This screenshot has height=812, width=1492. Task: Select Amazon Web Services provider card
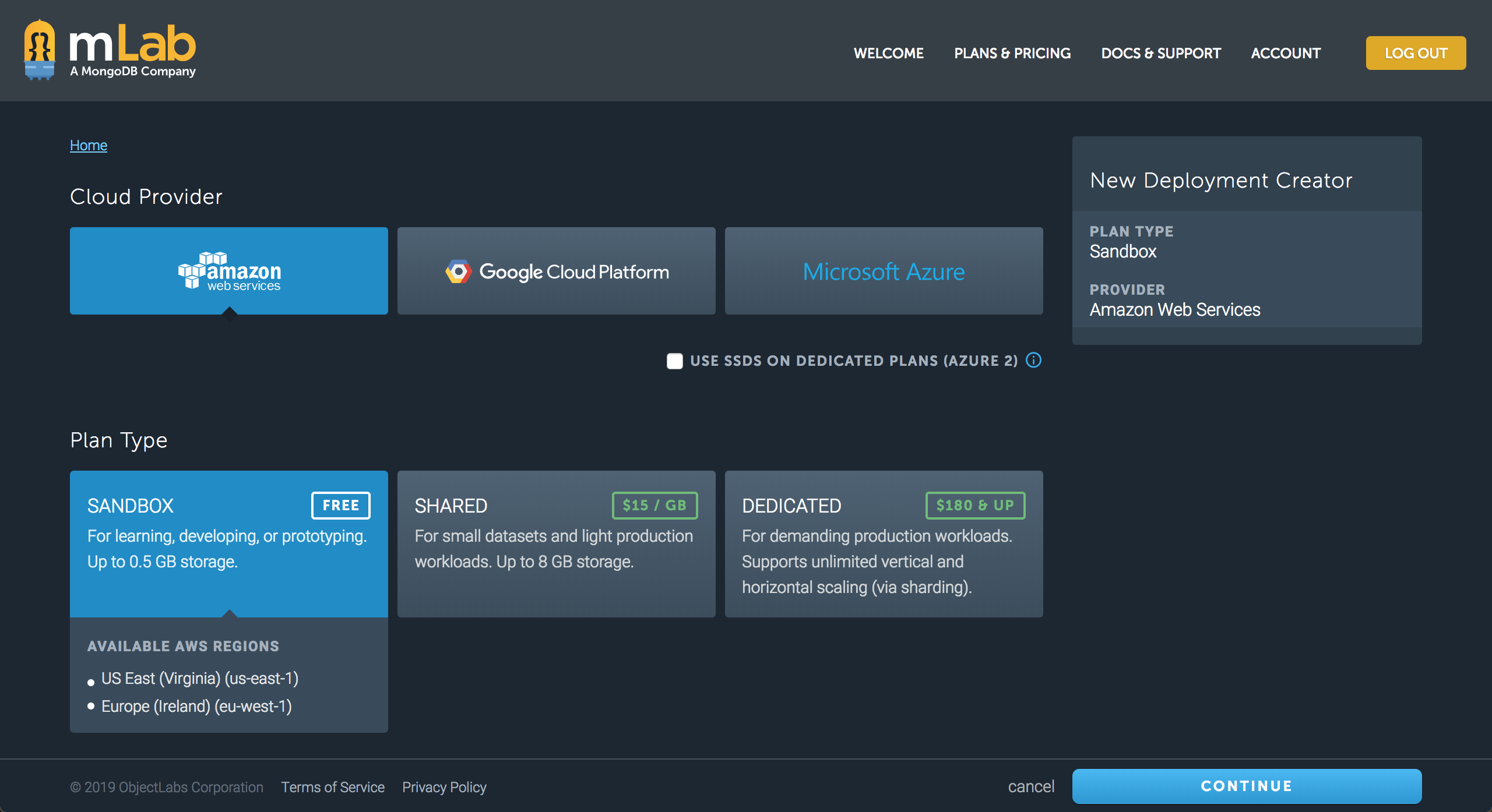click(229, 271)
